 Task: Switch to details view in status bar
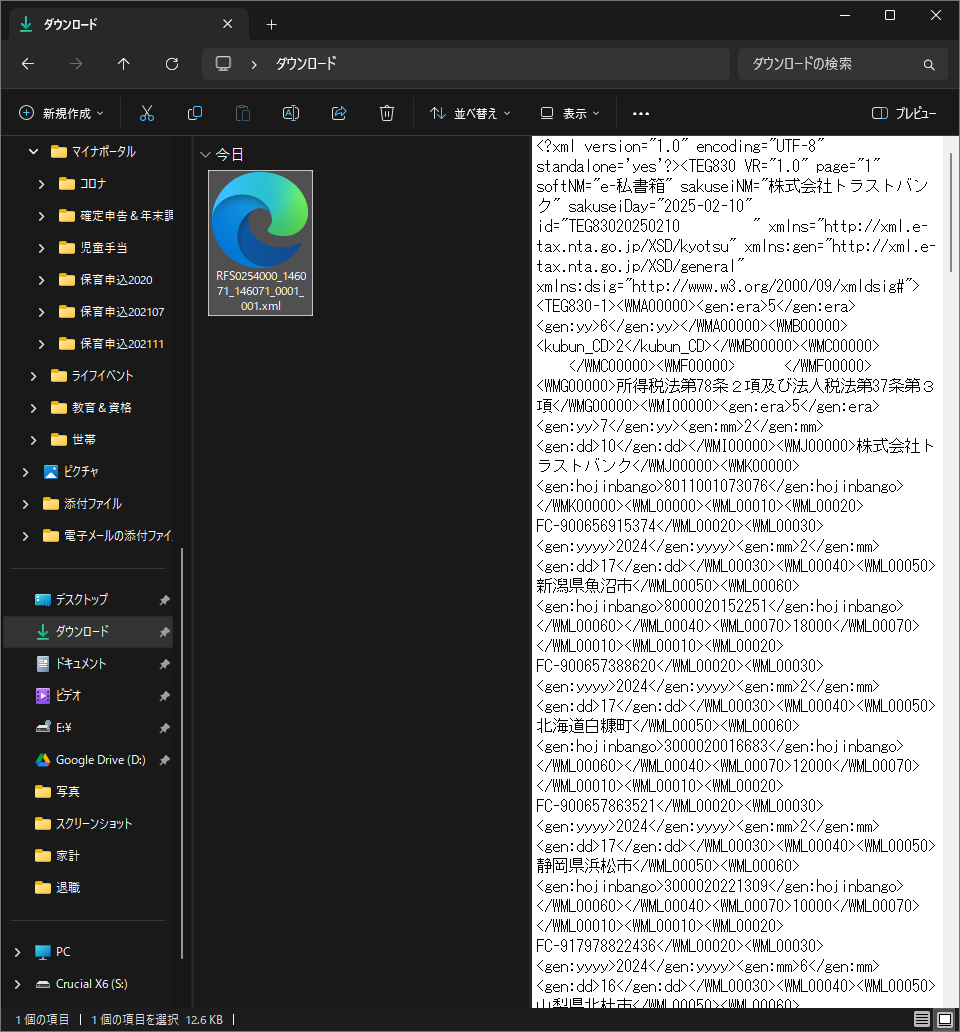pos(922,1019)
